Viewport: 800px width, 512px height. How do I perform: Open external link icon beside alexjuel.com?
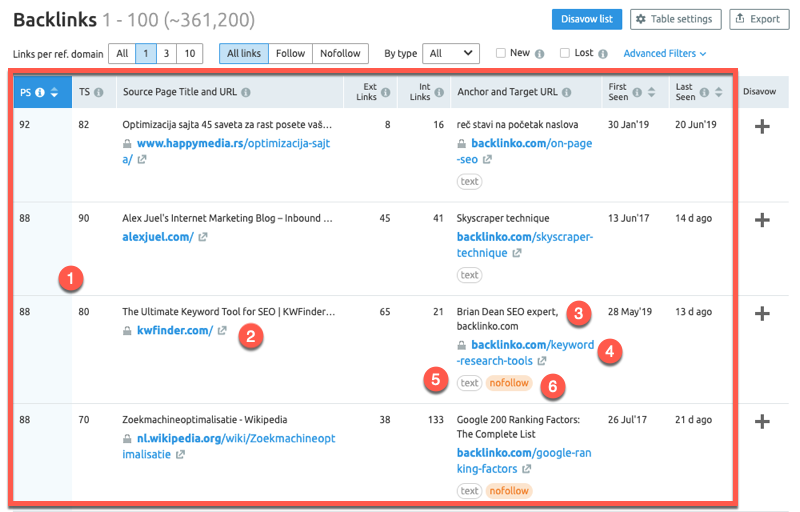(203, 237)
